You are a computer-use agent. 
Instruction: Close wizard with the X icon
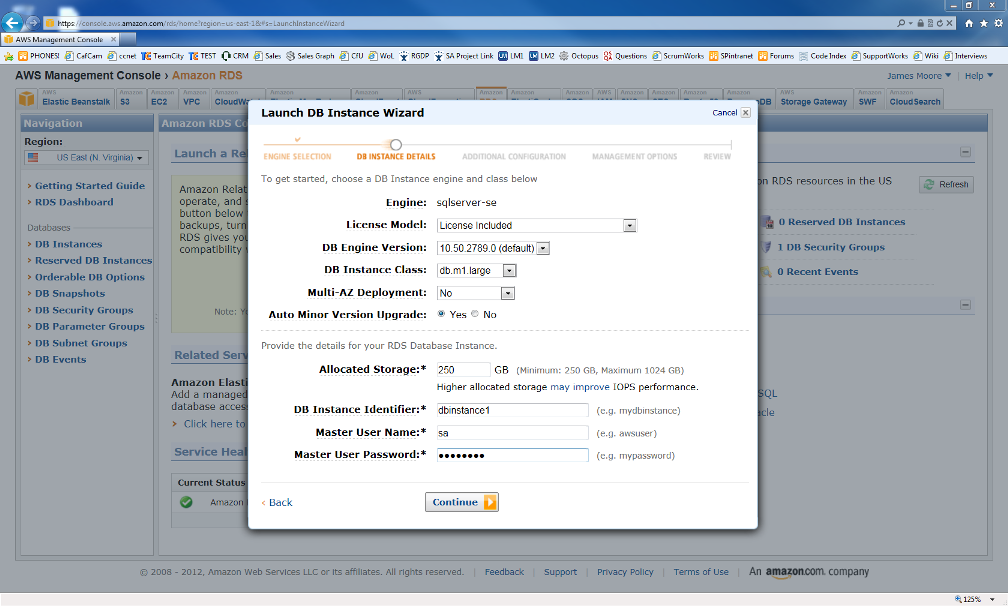[x=746, y=112]
